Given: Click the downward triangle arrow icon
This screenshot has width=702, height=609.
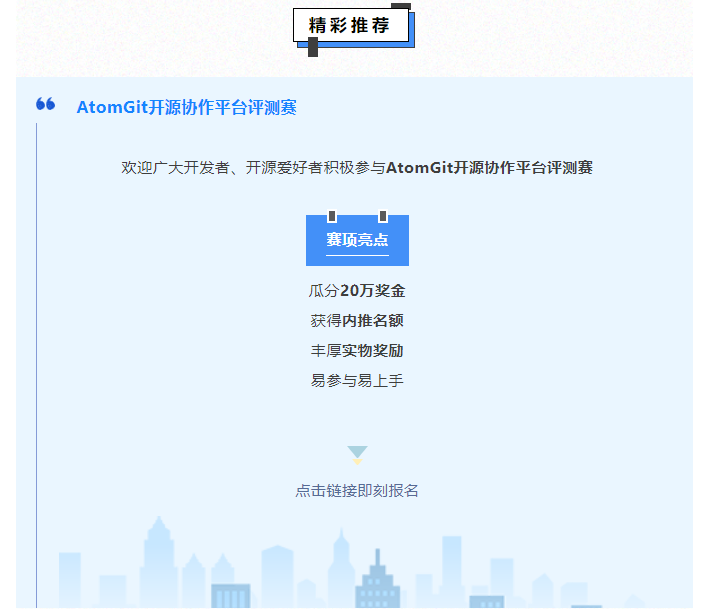Looking at the screenshot, I should (357, 454).
